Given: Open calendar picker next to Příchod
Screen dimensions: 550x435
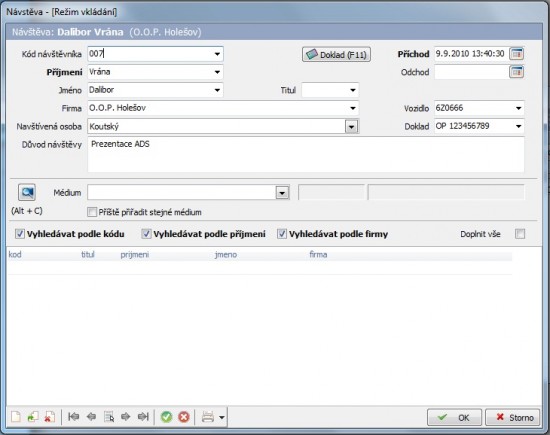Looking at the screenshot, I should point(516,54).
